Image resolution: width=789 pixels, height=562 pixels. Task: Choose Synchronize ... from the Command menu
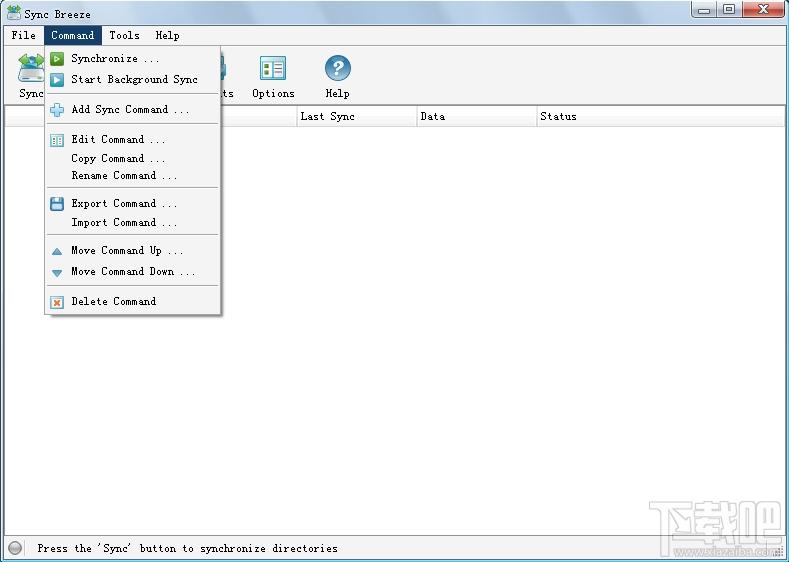pyautogui.click(x=133, y=59)
